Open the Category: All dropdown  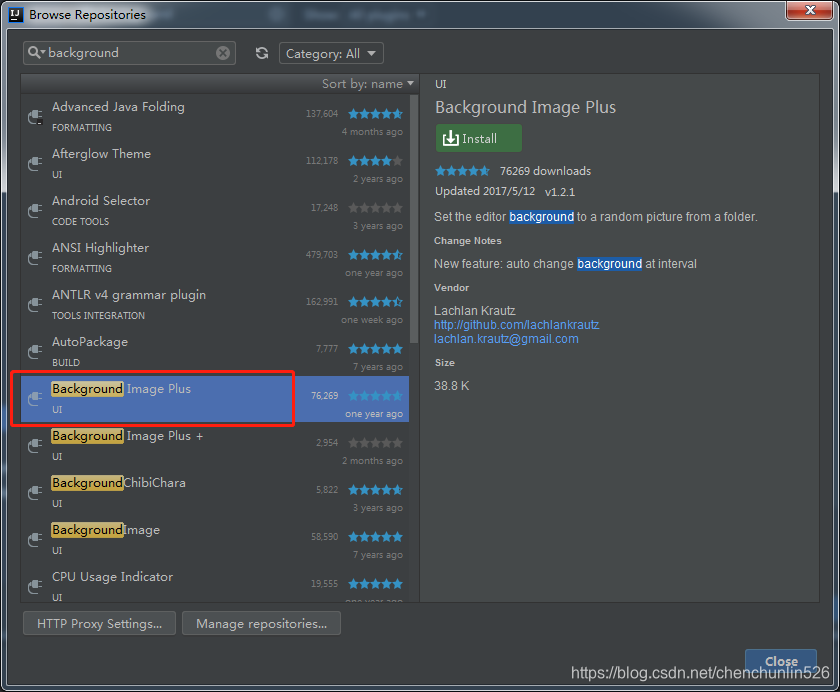pyautogui.click(x=331, y=54)
